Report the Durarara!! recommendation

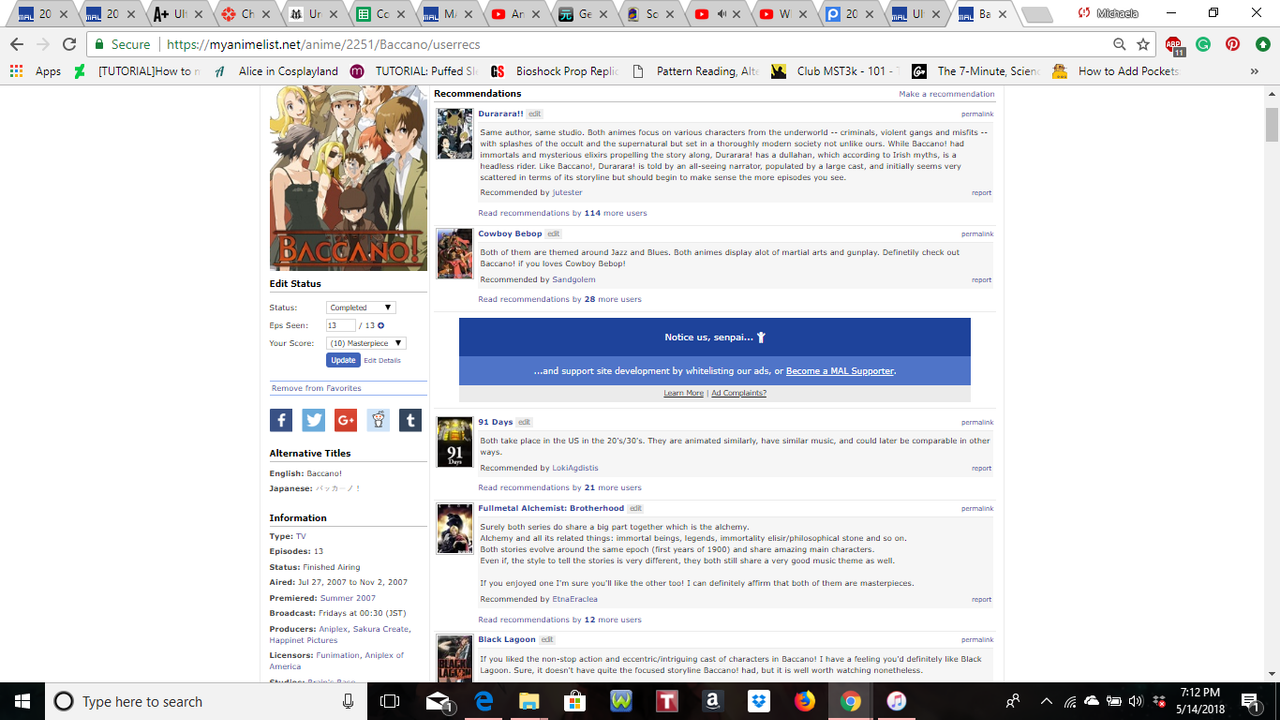pyautogui.click(x=982, y=193)
